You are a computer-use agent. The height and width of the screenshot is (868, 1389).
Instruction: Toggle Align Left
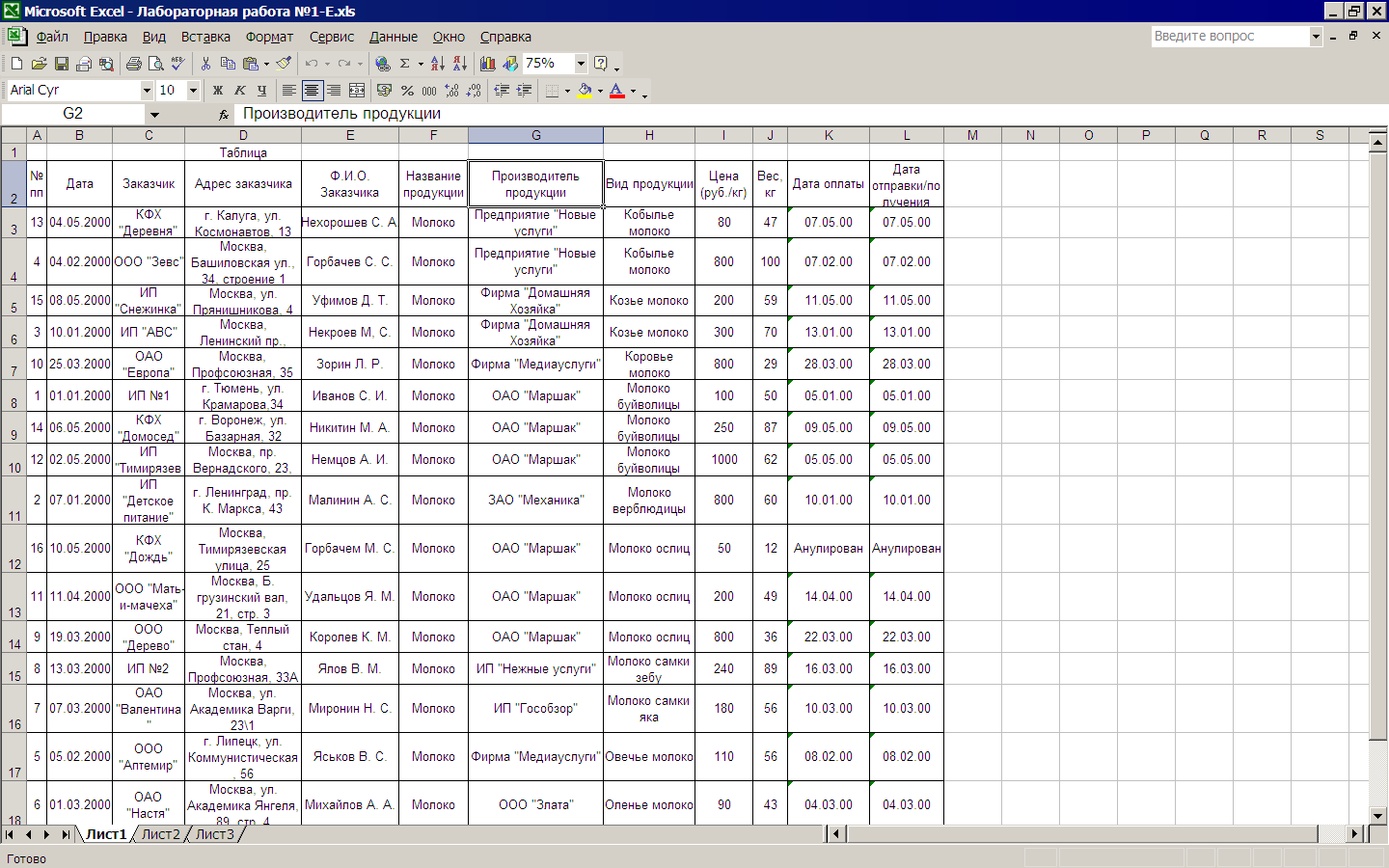click(x=289, y=90)
